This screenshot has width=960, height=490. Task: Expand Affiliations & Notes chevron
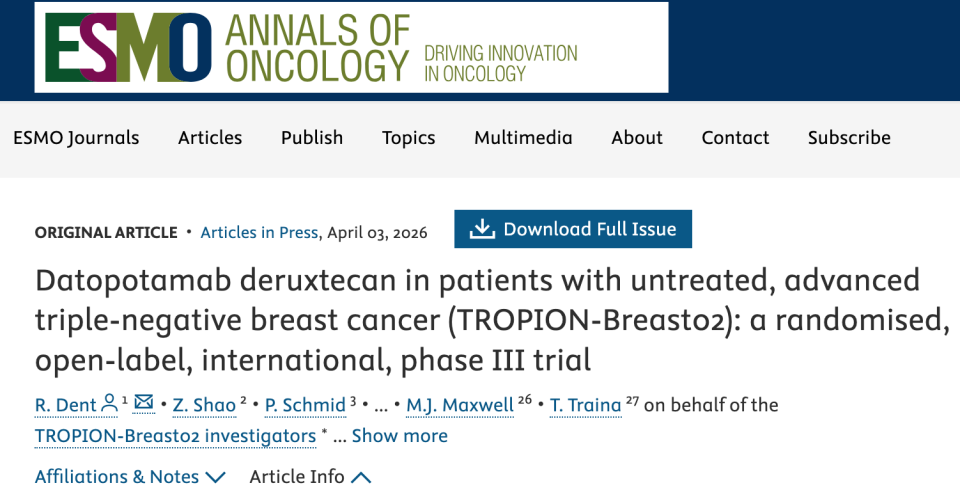[216, 477]
